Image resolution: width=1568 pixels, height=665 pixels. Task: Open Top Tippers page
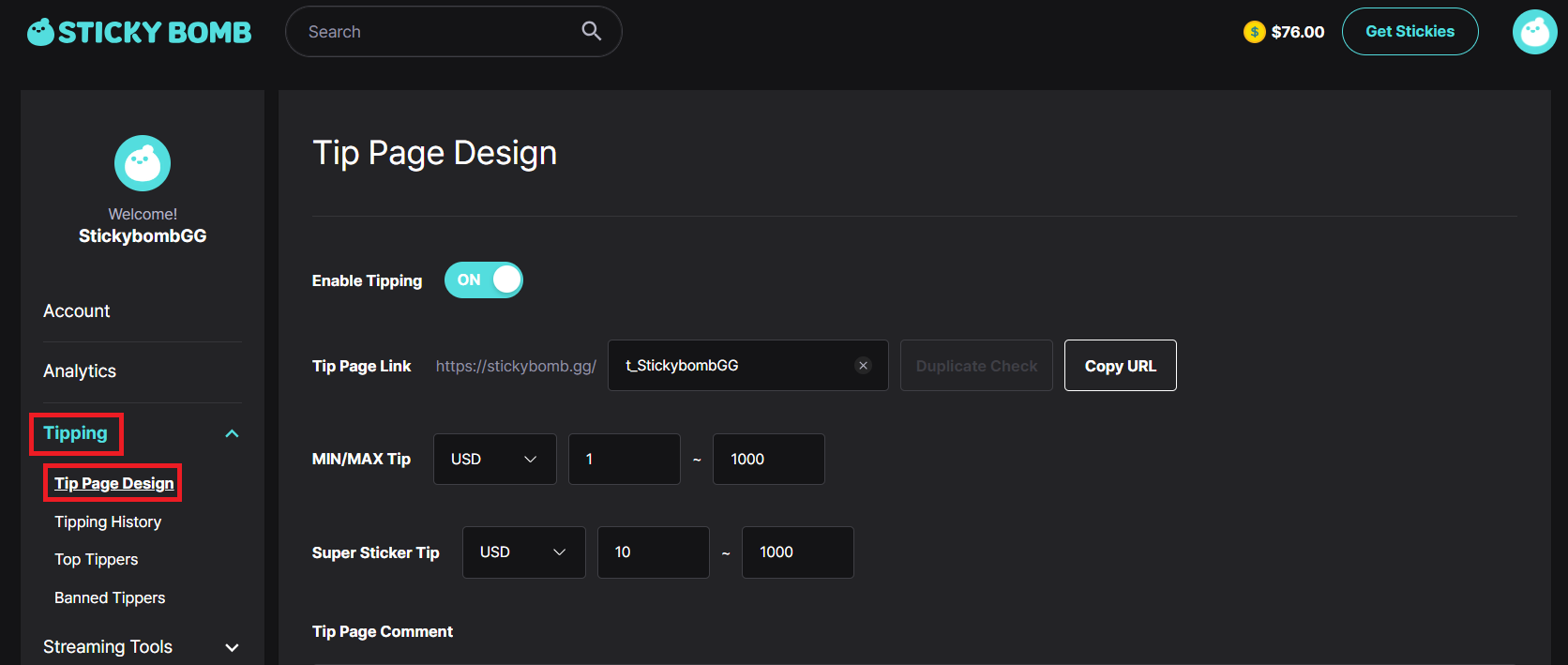point(97,559)
